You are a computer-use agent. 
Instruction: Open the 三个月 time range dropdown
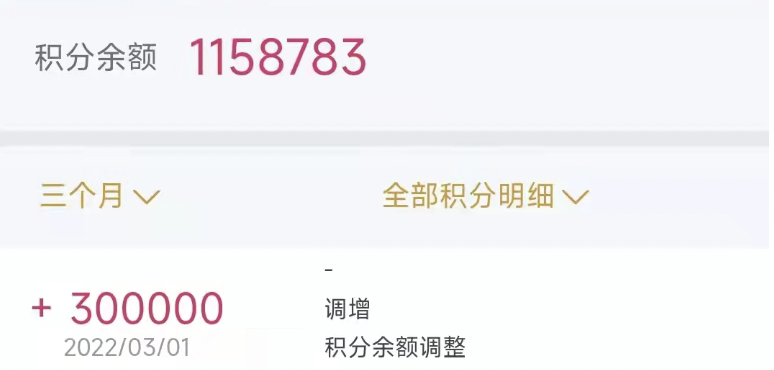100,197
